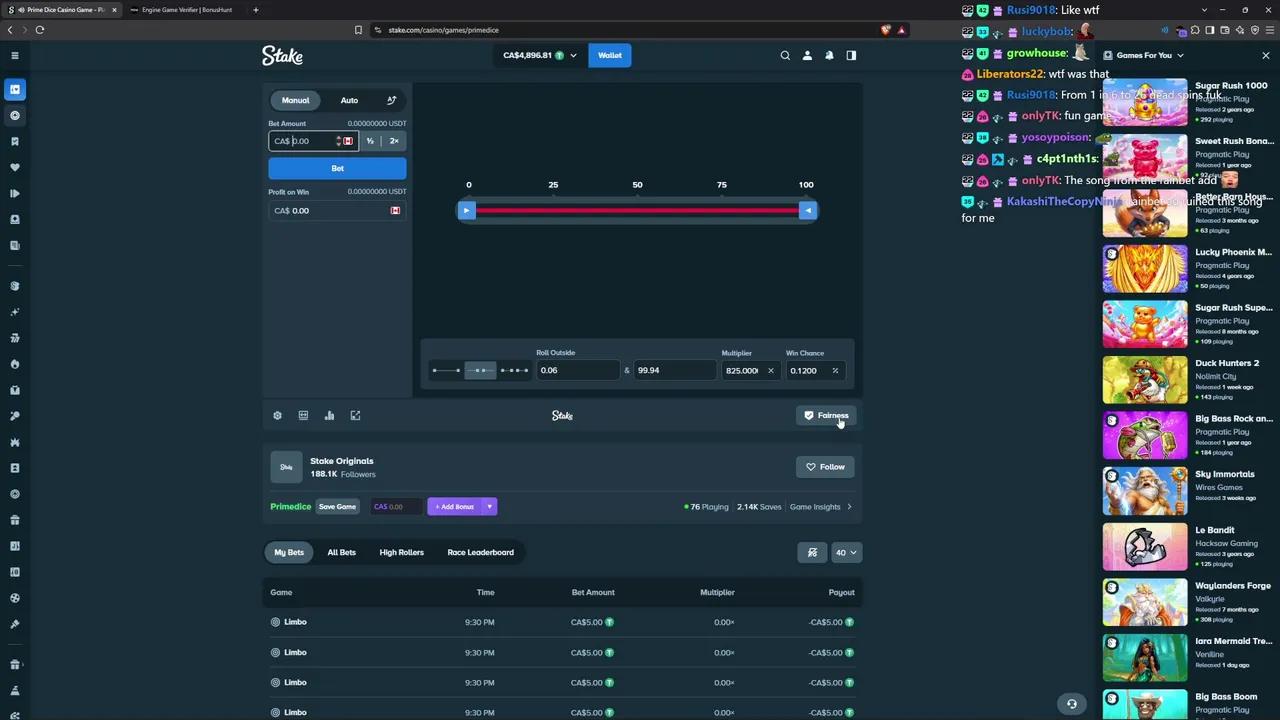Bookmark this page in address bar

[358, 30]
